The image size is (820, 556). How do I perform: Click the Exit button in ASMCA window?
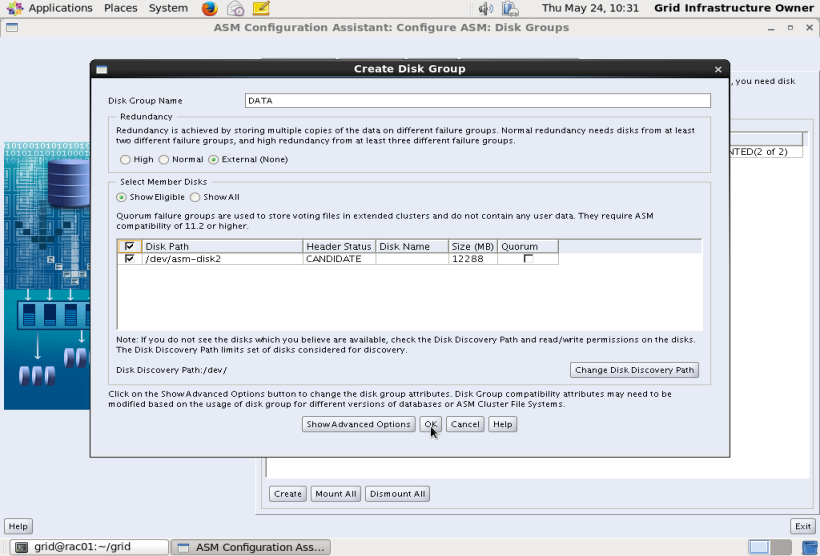point(803,526)
